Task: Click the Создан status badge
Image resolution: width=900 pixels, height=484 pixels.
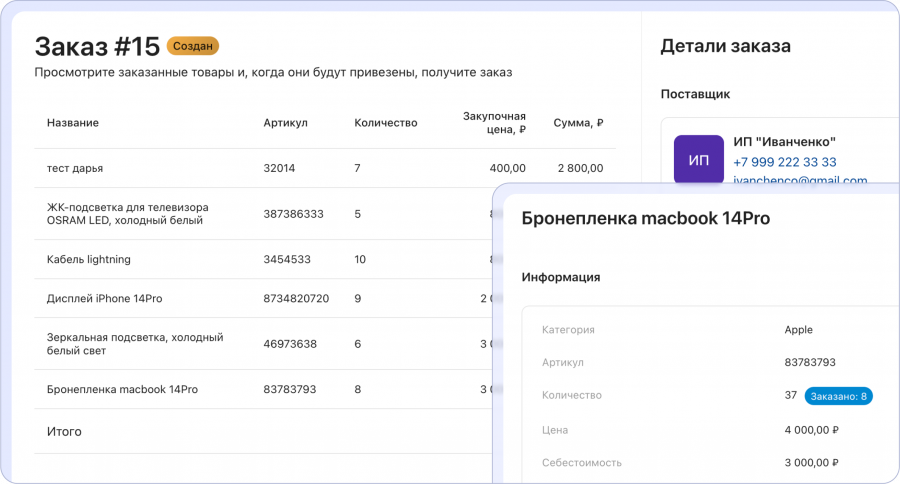Action: tap(193, 46)
